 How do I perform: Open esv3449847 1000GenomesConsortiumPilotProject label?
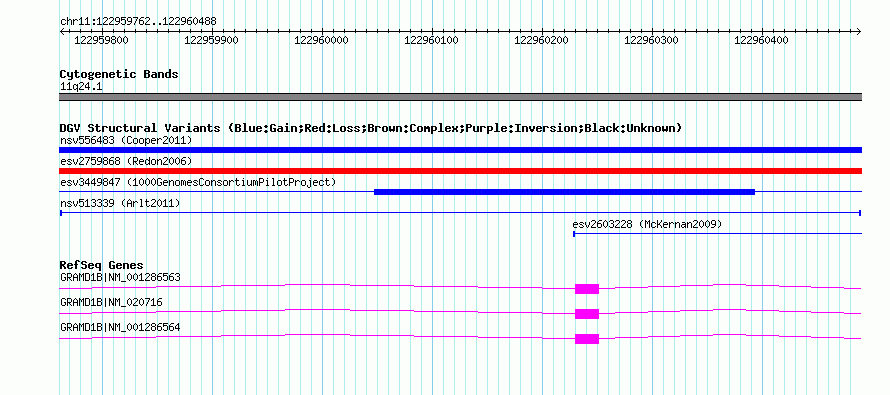coord(198,182)
